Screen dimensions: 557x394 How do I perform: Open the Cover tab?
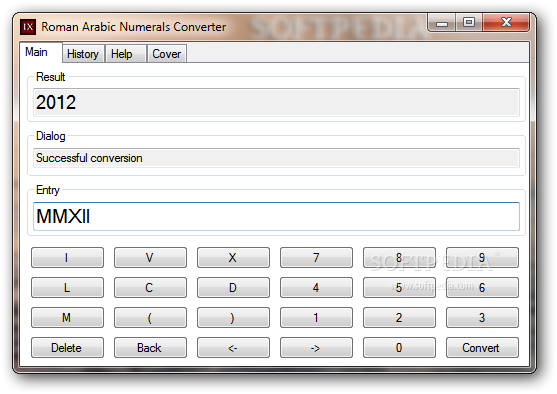[x=167, y=54]
